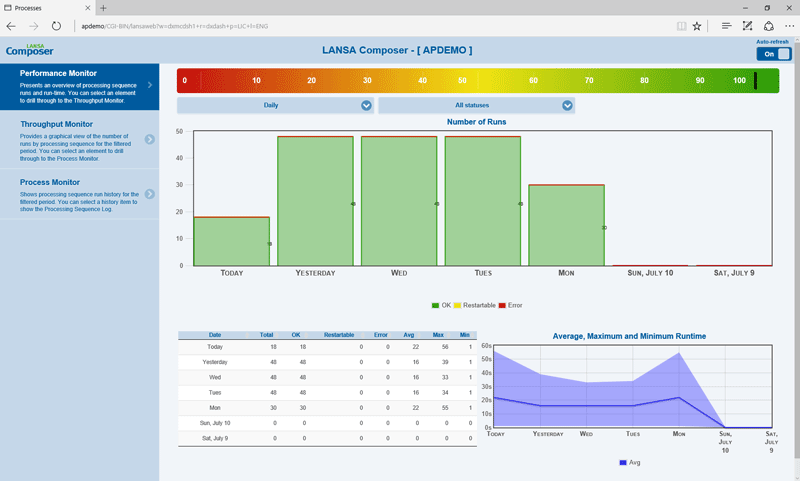Viewport: 800px width, 481px height.
Task: Click the browser address bar URL
Action: [x=174, y=26]
